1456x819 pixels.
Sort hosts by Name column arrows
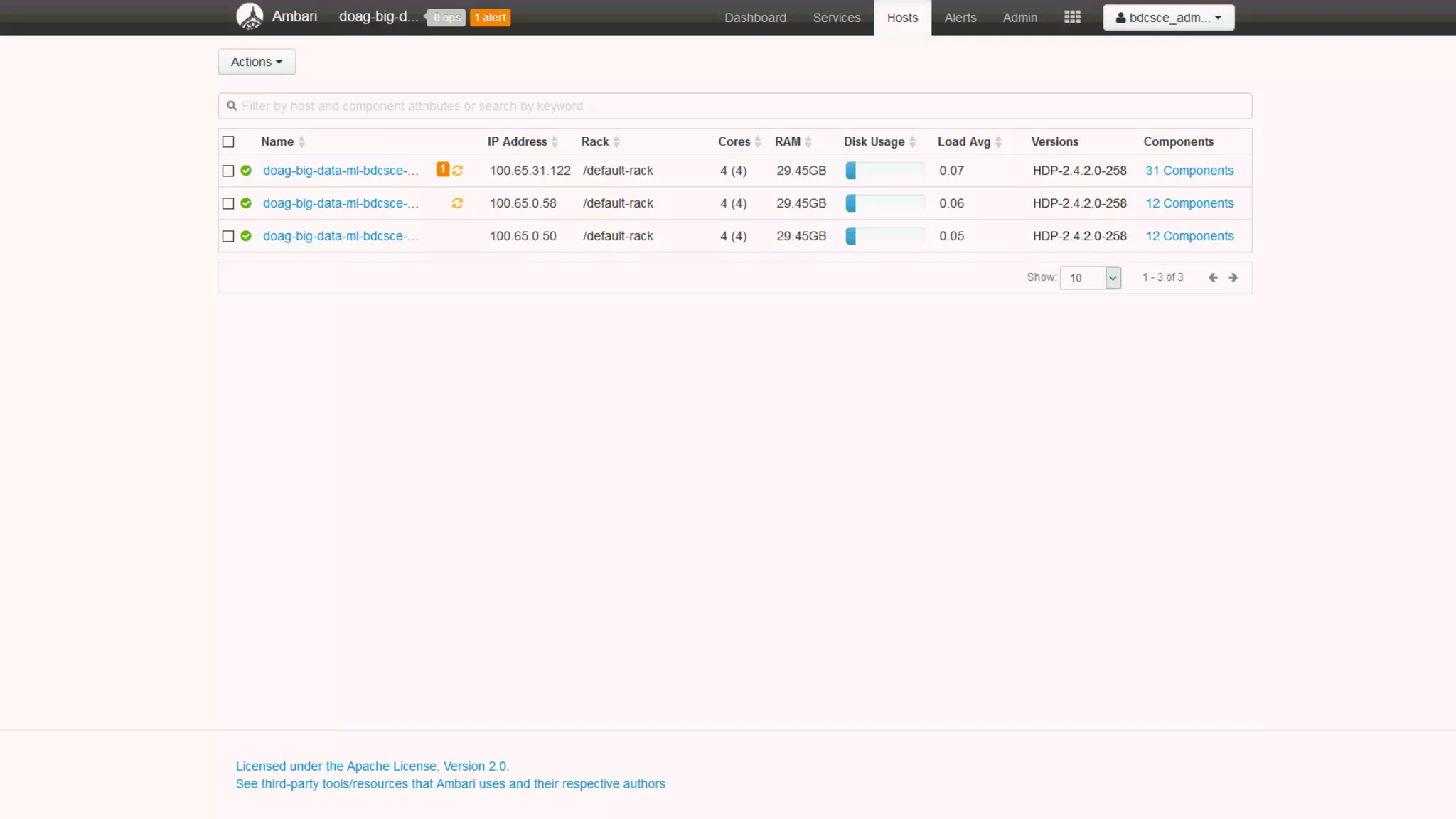(301, 142)
